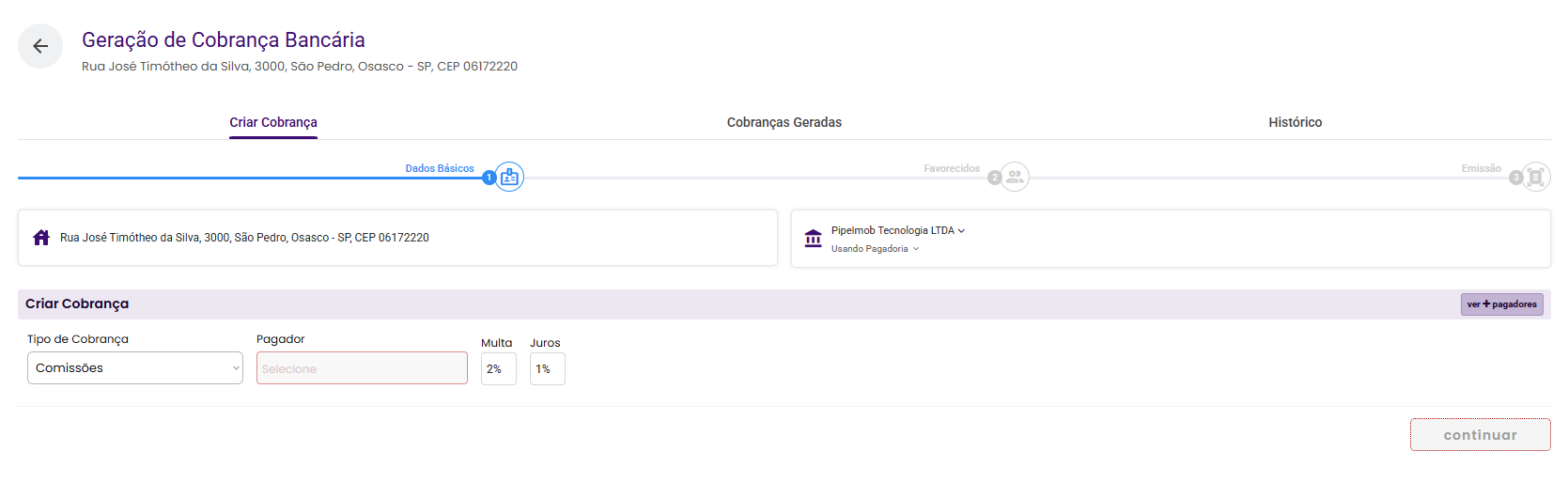1568x498 pixels.
Task: Go back using the left arrow icon
Action: pyautogui.click(x=40, y=46)
